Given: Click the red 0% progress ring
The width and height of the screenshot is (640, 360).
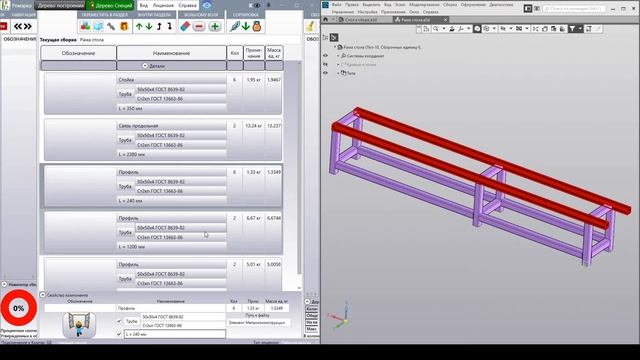Looking at the screenshot, I should coord(18,308).
